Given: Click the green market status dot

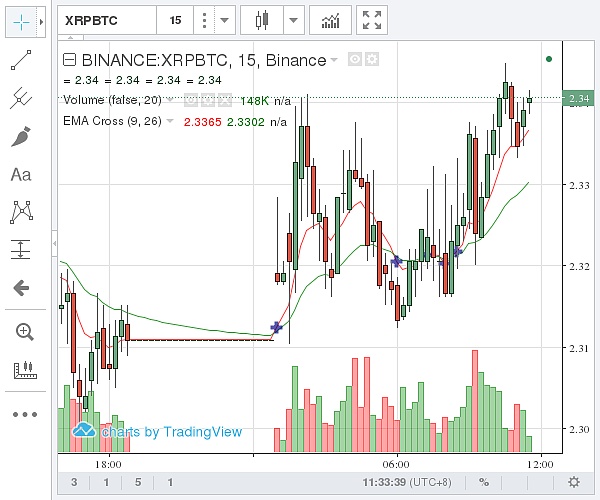Looking at the screenshot, I should 549,59.
